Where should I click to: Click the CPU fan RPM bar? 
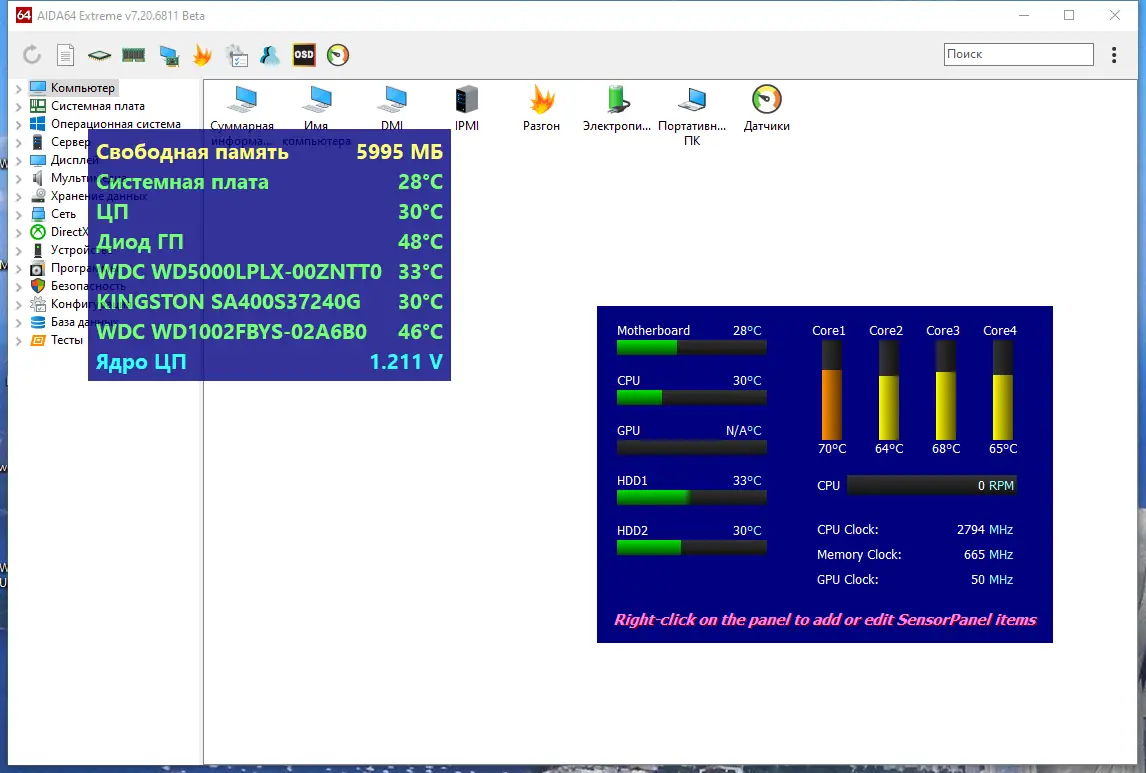click(x=932, y=485)
